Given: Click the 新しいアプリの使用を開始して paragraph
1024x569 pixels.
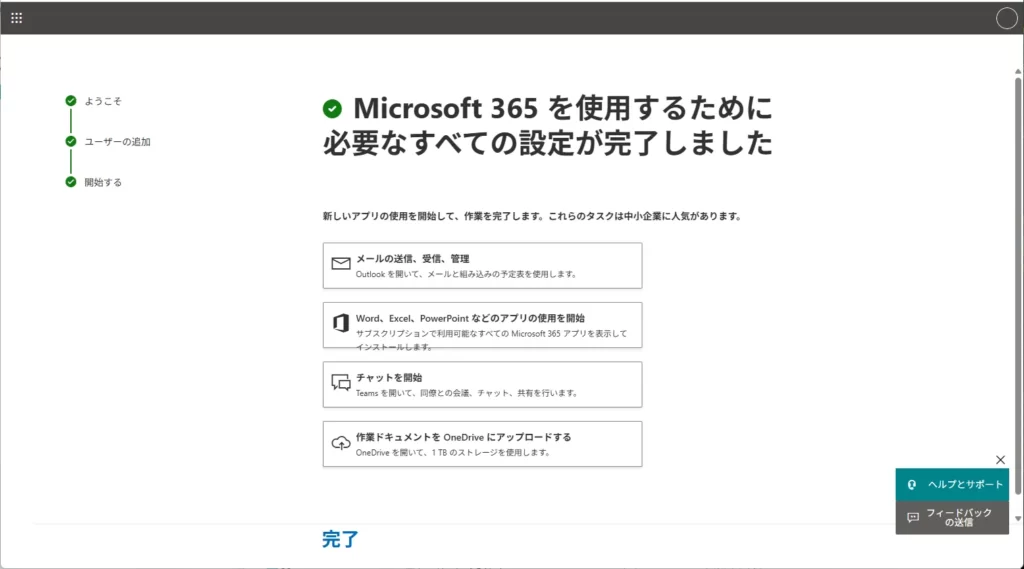Looking at the screenshot, I should 532,216.
